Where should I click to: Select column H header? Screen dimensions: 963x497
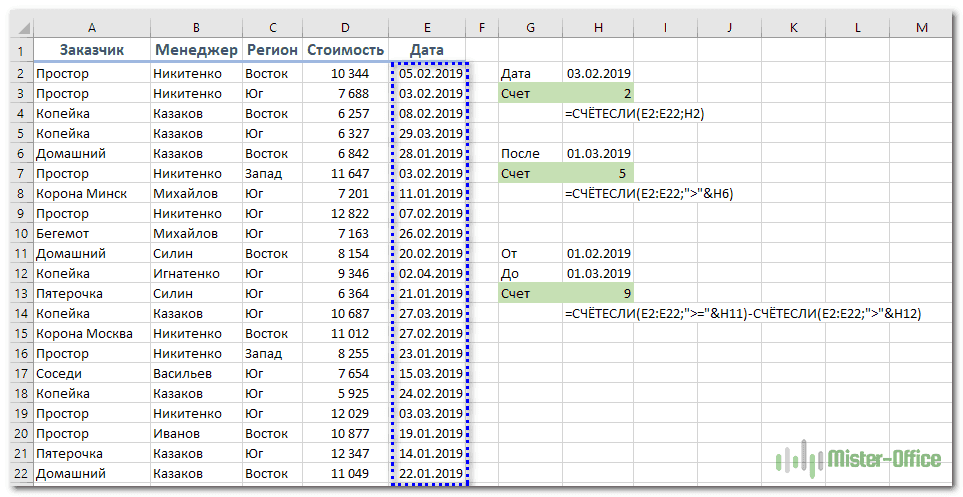click(x=597, y=26)
